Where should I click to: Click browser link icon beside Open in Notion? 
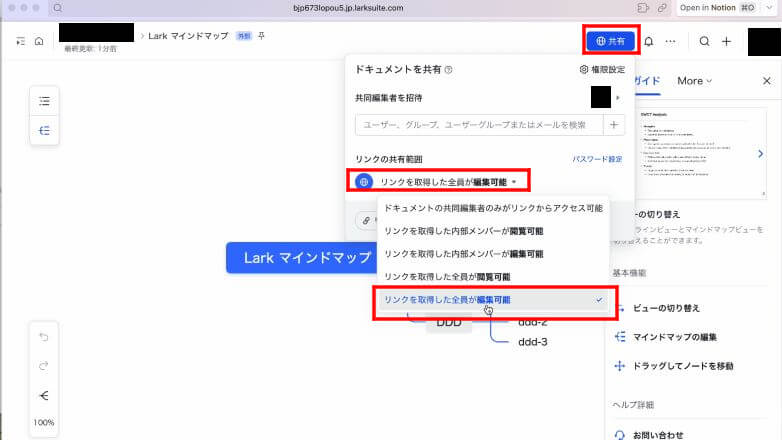click(x=662, y=8)
